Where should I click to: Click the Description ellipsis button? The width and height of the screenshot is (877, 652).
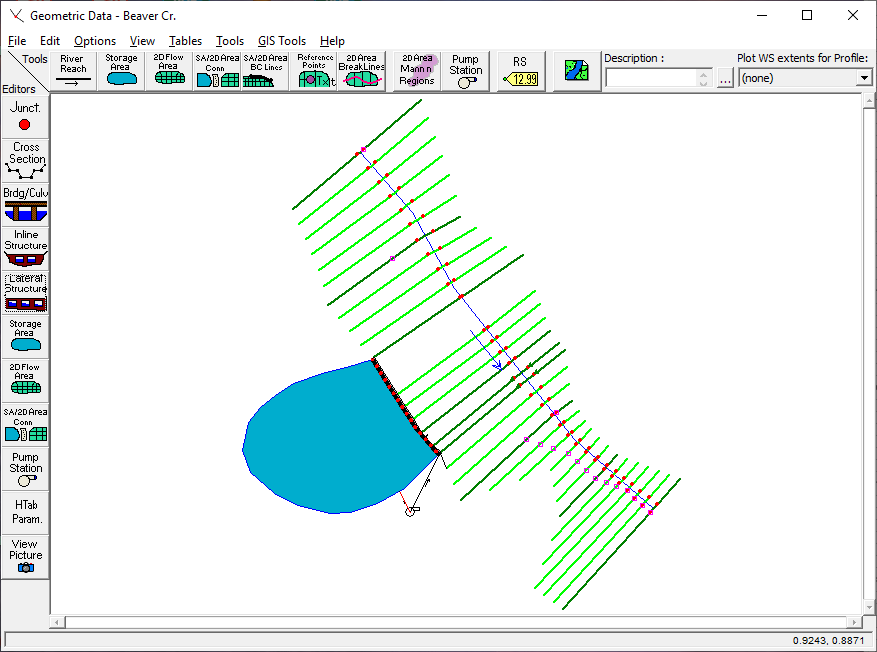[725, 78]
